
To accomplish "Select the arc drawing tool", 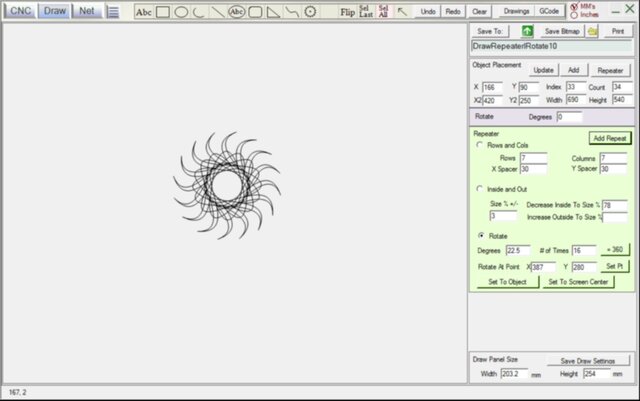I will click(199, 12).
